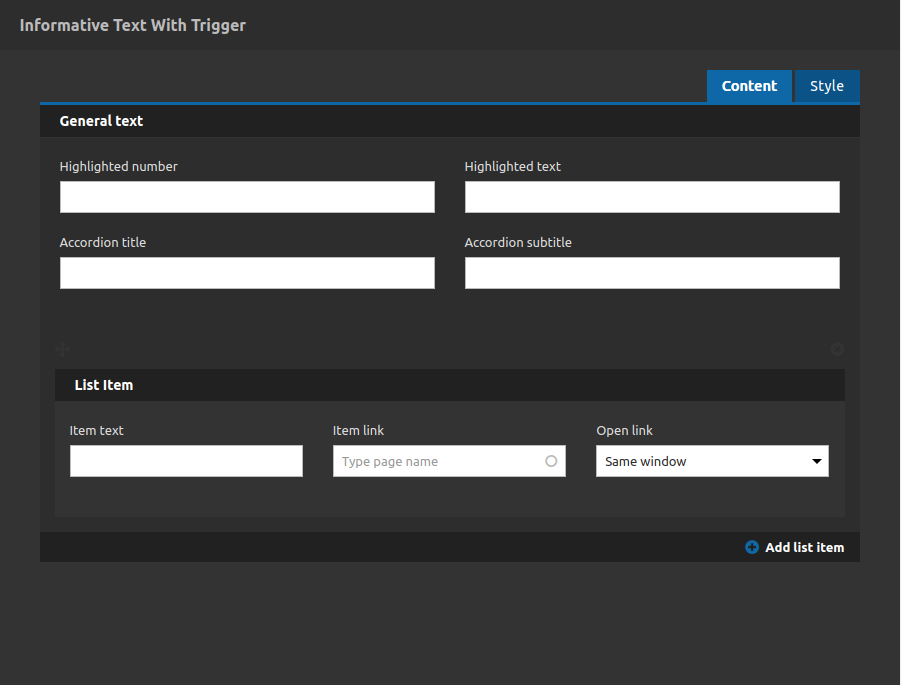The width and height of the screenshot is (901, 685).
Task: Remove the list item using the X icon
Action: [837, 349]
